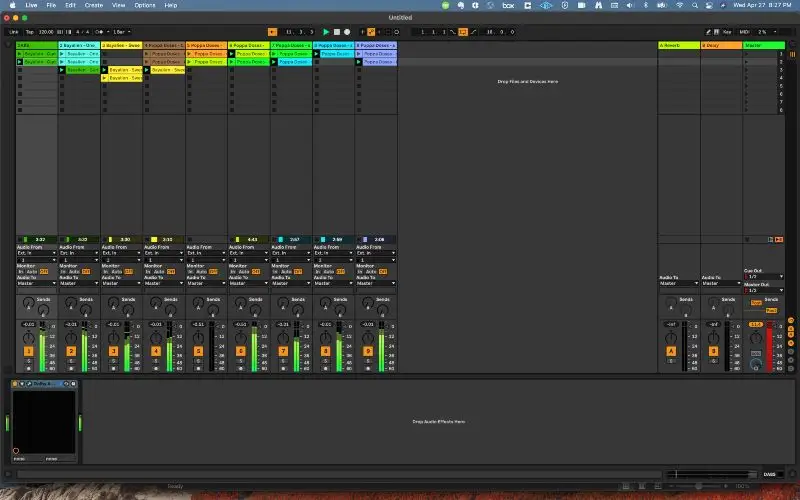Open Return A Audio To dropdown
Screen dimensions: 800x500
coord(678,283)
